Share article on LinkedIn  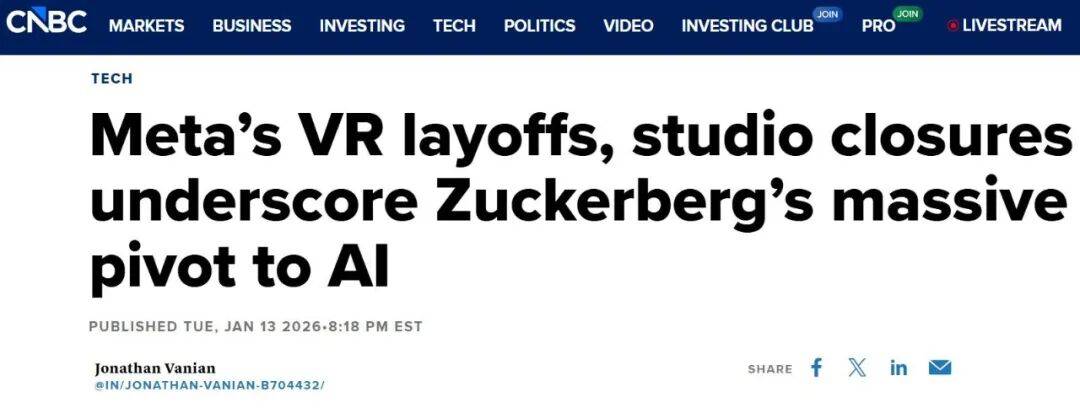click(898, 368)
